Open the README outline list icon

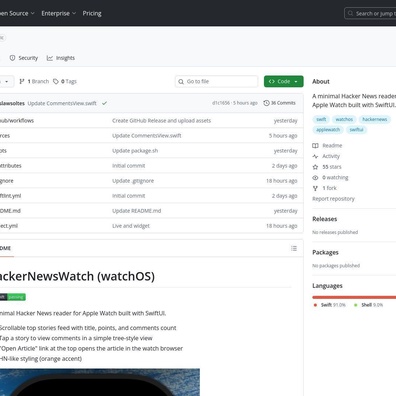294,248
